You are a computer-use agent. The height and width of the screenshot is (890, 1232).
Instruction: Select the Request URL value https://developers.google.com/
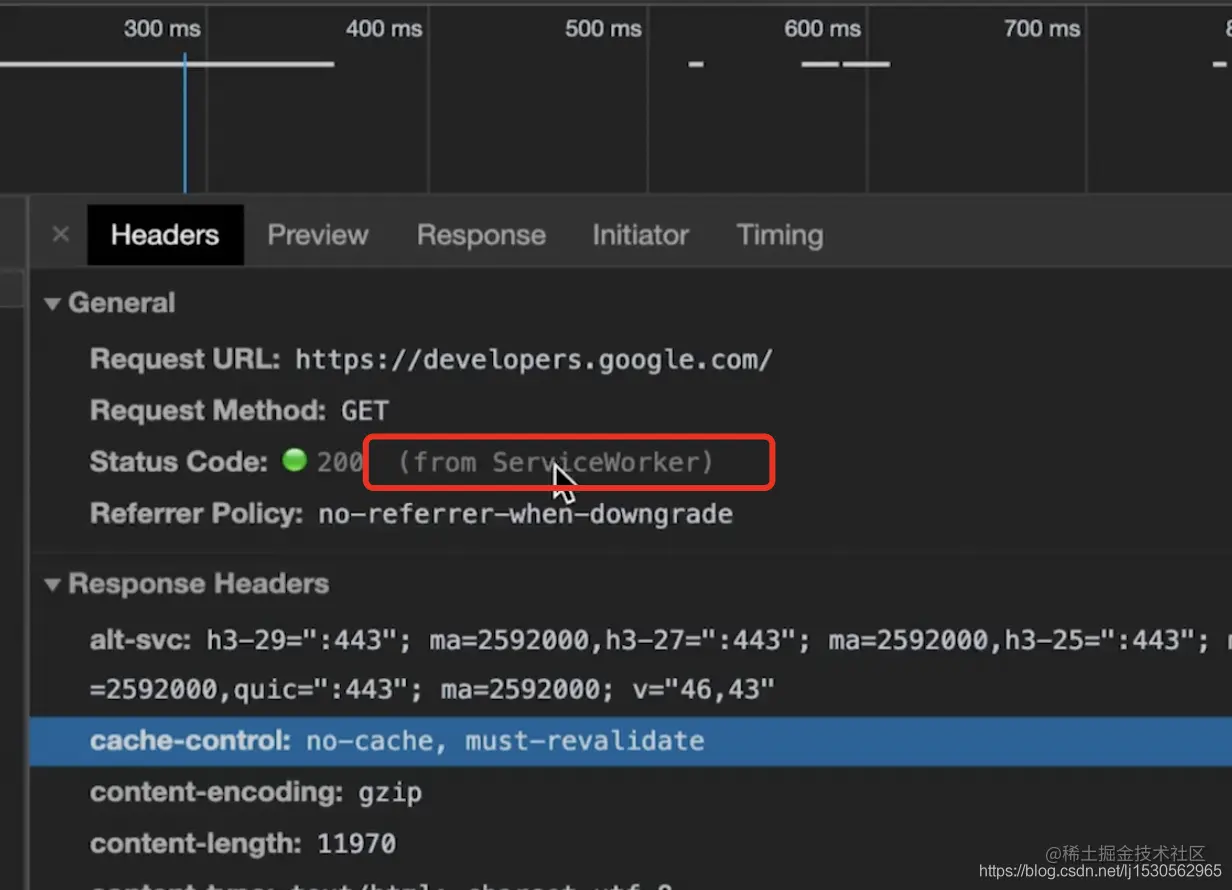[x=534, y=360]
